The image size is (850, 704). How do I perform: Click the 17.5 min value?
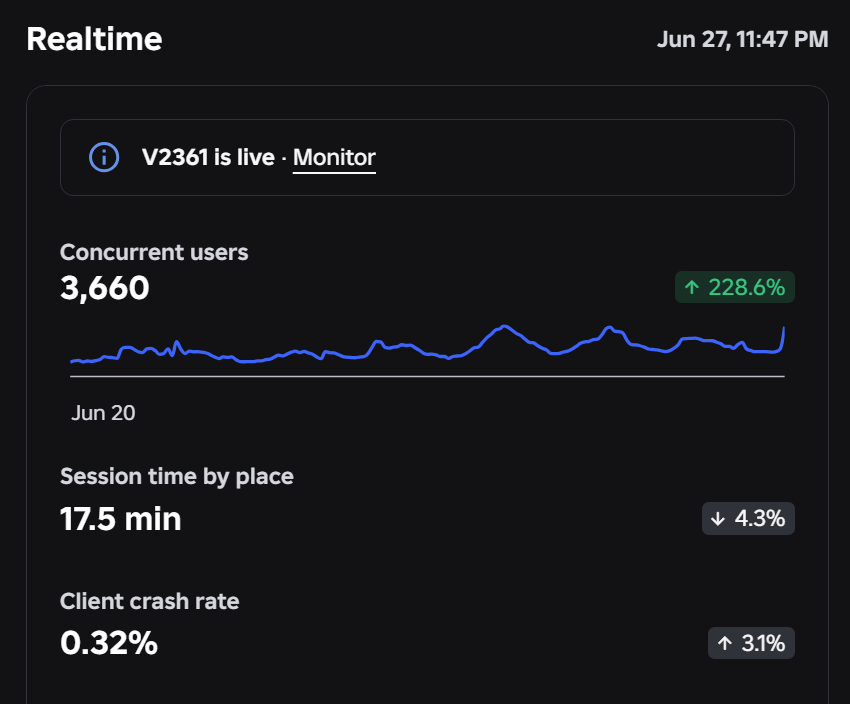120,519
